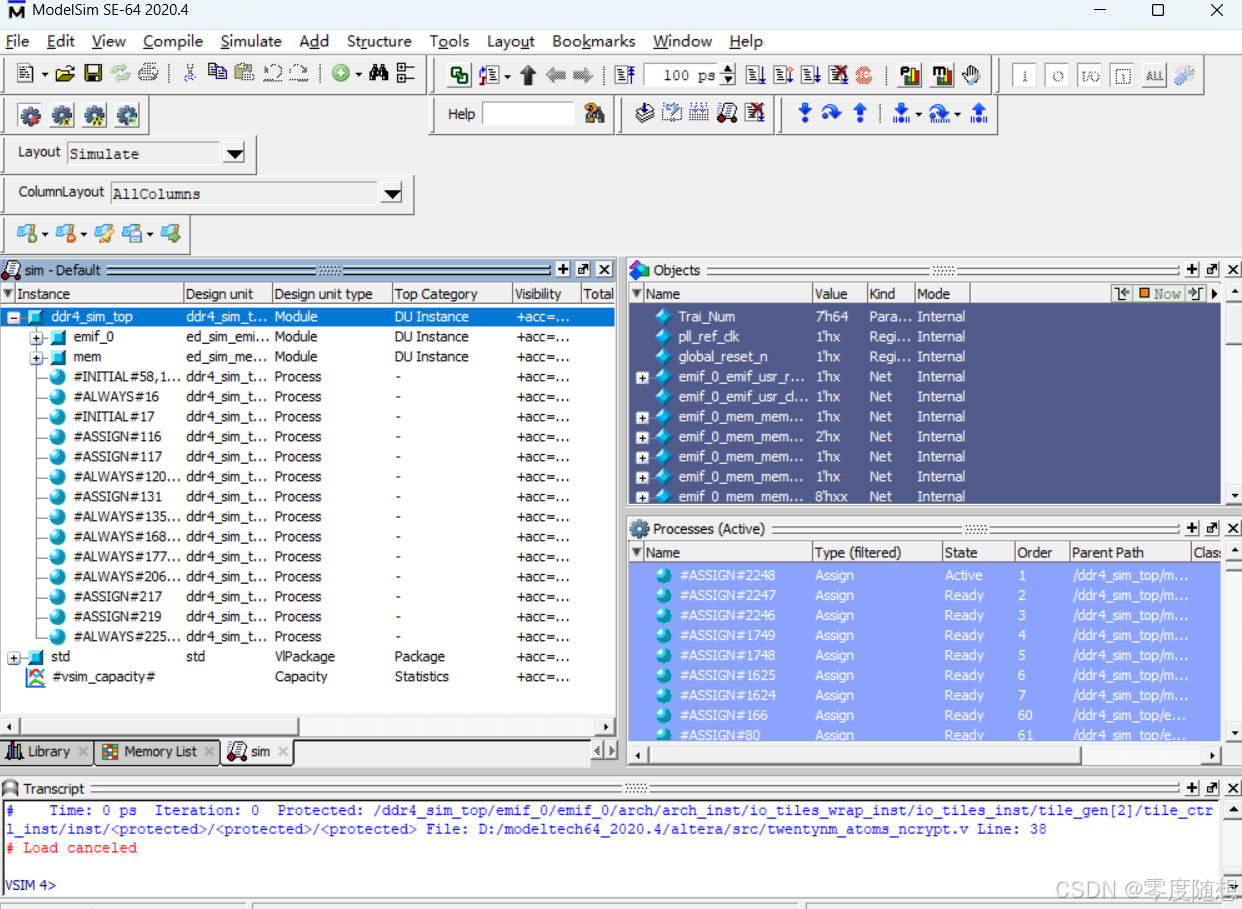
Task: Select the #vsim_capacity# row
Action: 308,677
